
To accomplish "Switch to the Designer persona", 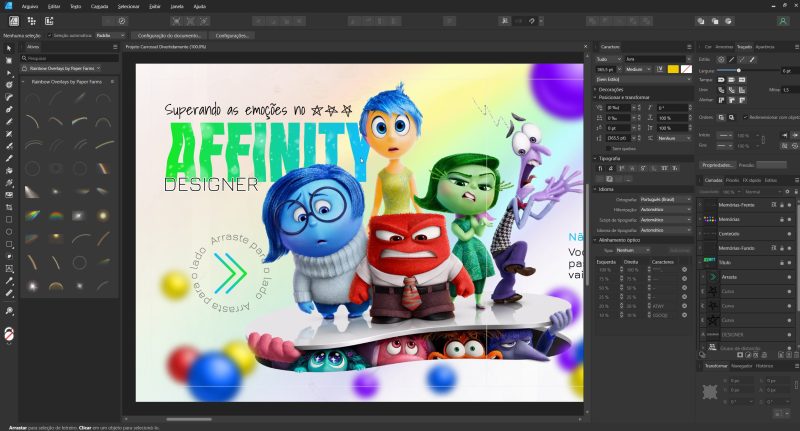I will 14,21.
